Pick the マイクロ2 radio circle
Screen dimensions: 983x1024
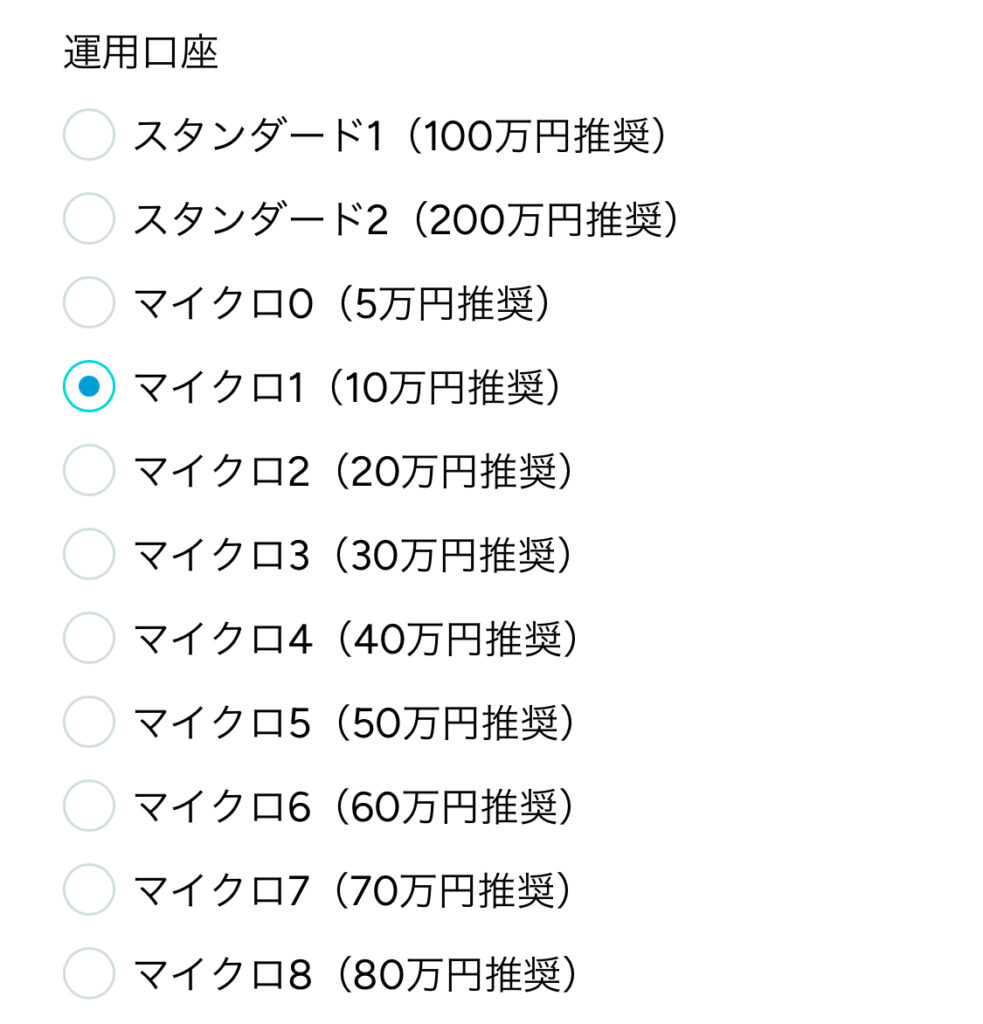click(89, 470)
